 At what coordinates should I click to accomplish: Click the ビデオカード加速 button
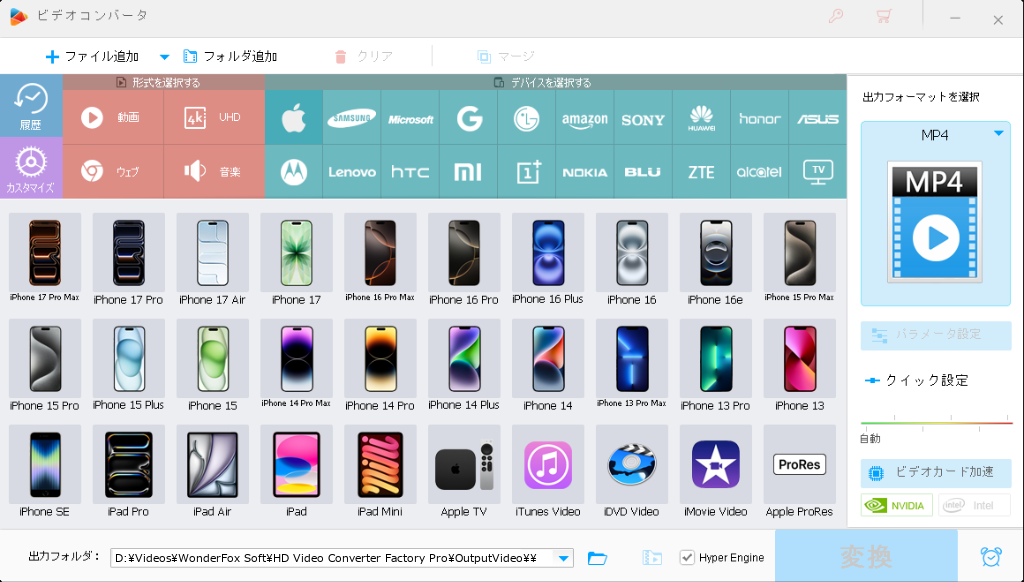click(936, 473)
